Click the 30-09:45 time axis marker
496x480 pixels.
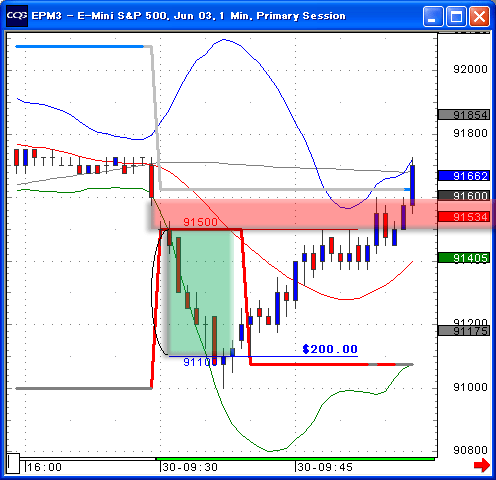tap(325, 467)
